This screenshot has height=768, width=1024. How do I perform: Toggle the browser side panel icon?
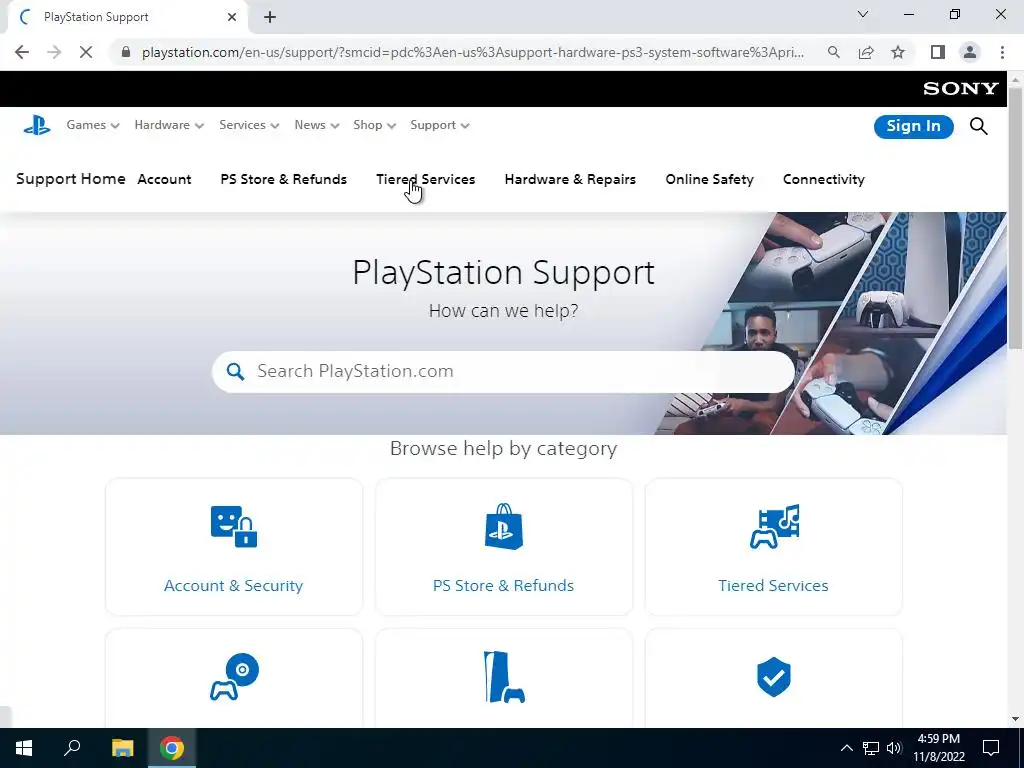pos(938,52)
